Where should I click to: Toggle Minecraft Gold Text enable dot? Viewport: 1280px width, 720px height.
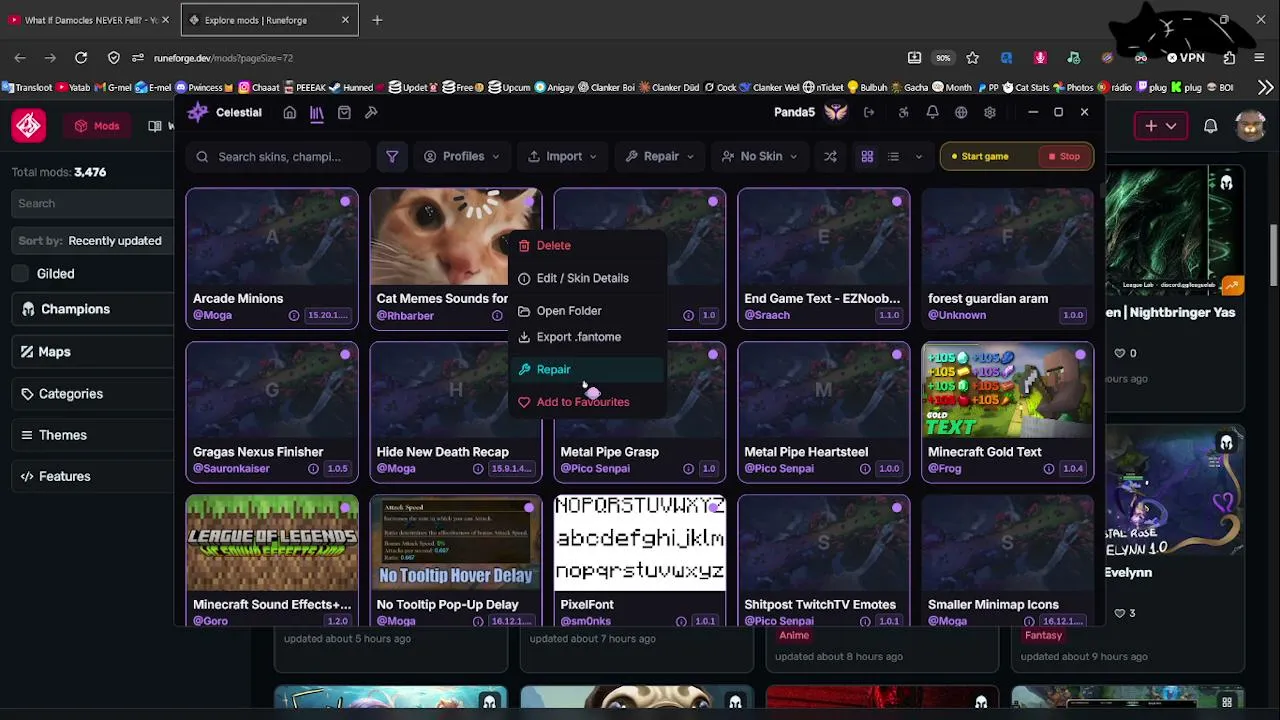1081,355
